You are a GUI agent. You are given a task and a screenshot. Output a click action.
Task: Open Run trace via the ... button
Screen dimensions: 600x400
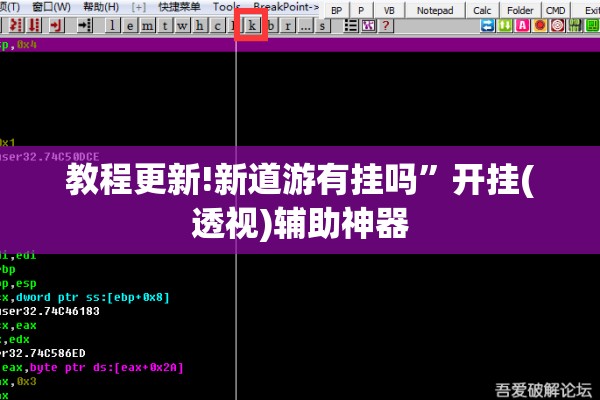(x=305, y=26)
